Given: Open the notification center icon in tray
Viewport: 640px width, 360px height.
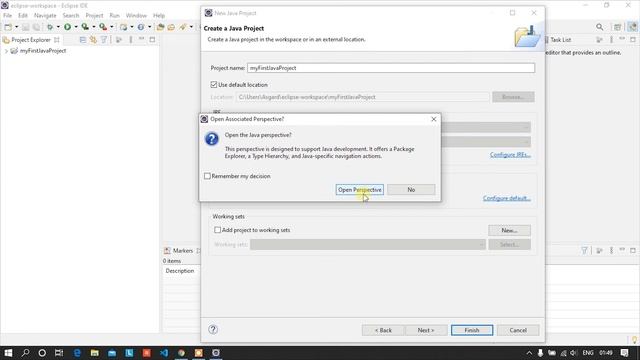Looking at the screenshot, I should pos(624,353).
